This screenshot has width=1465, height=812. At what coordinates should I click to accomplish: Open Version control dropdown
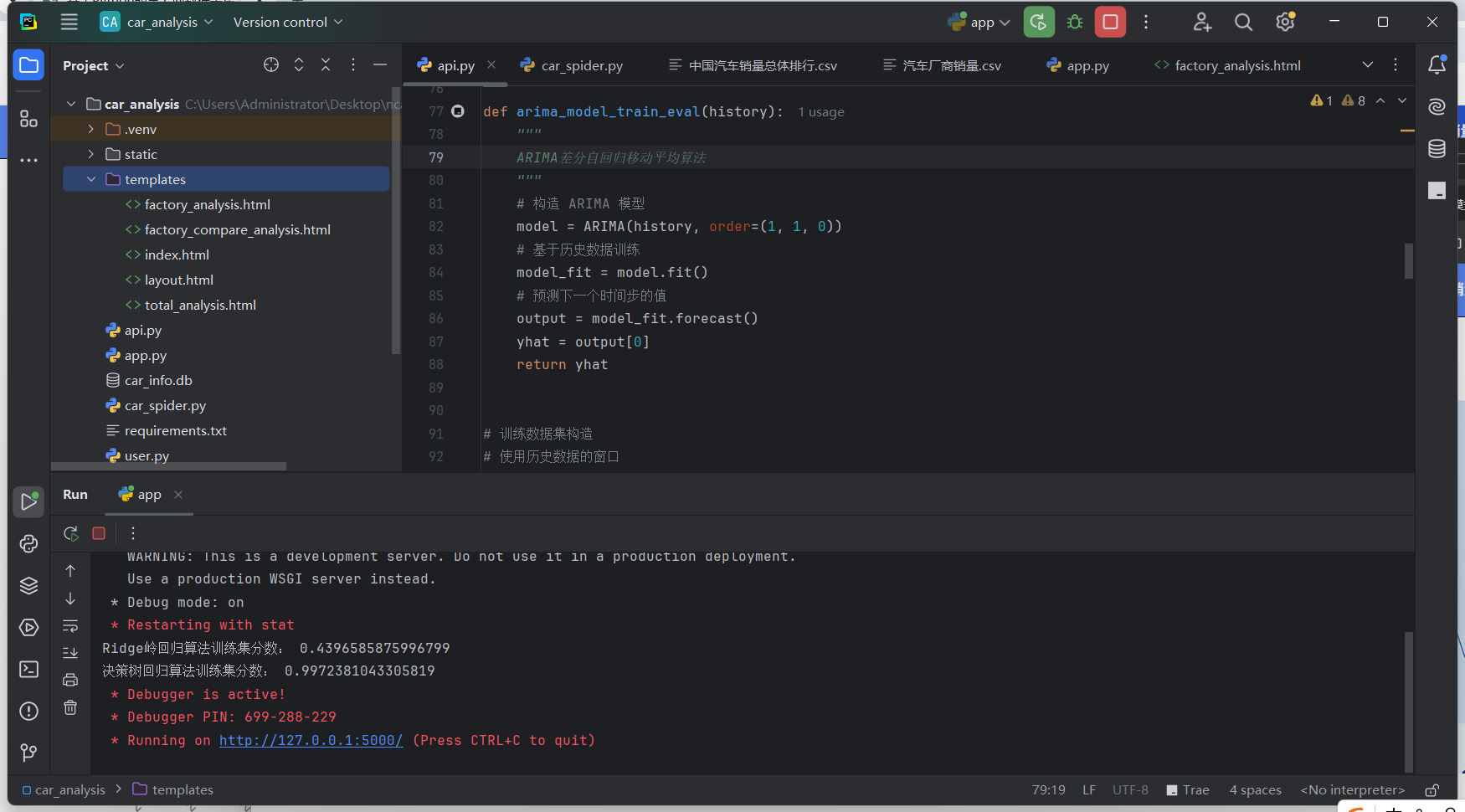tap(288, 23)
